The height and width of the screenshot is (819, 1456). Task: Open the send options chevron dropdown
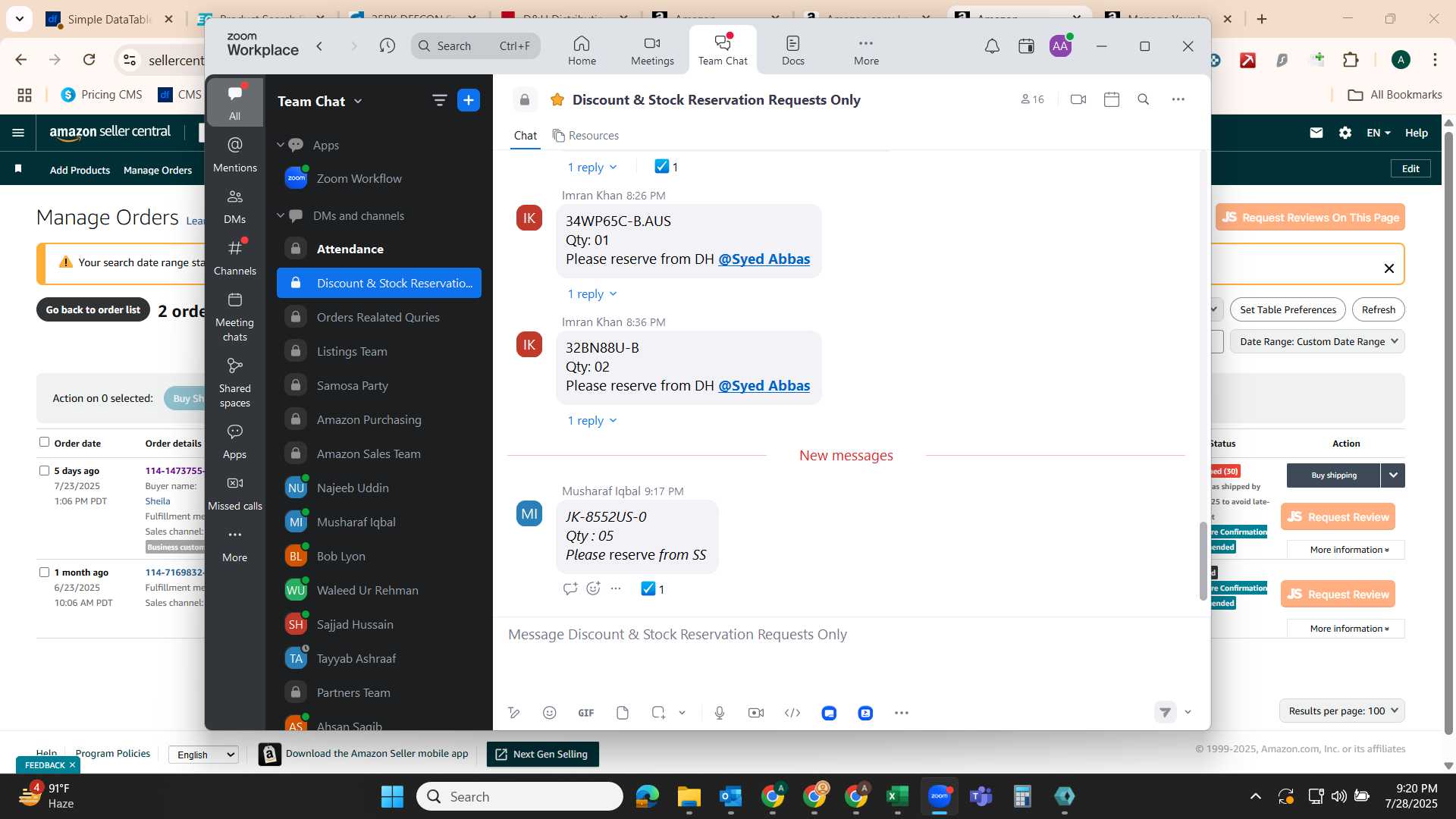pos(1188,712)
